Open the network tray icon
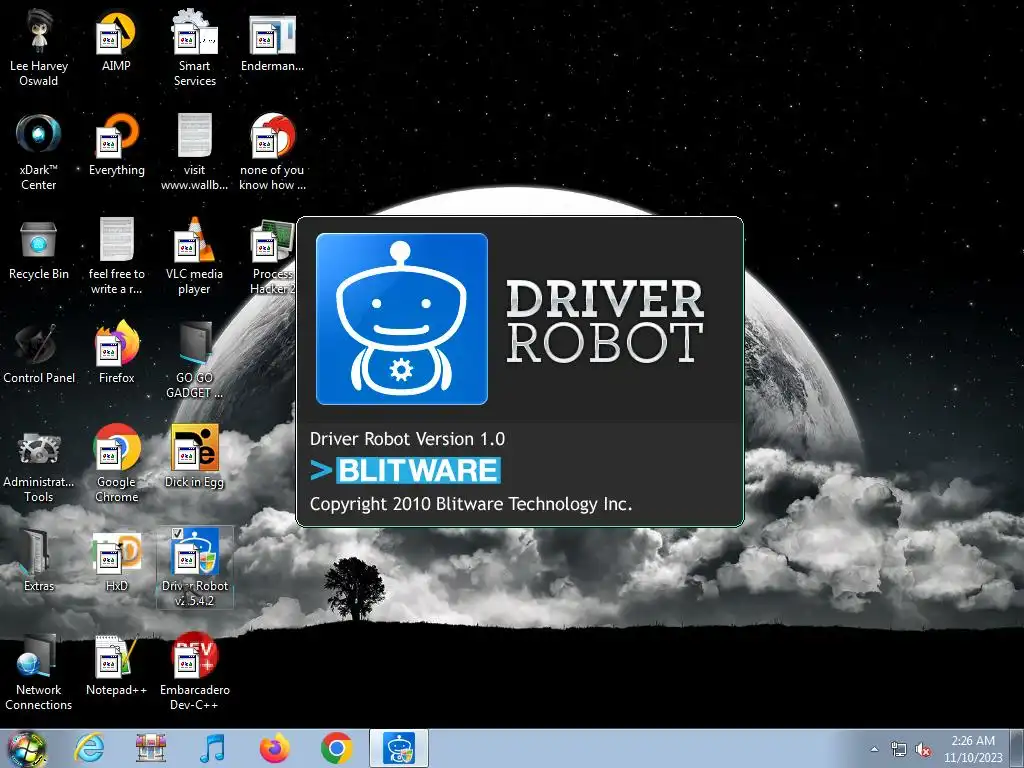Screen dimensions: 1024x768 tap(899, 750)
